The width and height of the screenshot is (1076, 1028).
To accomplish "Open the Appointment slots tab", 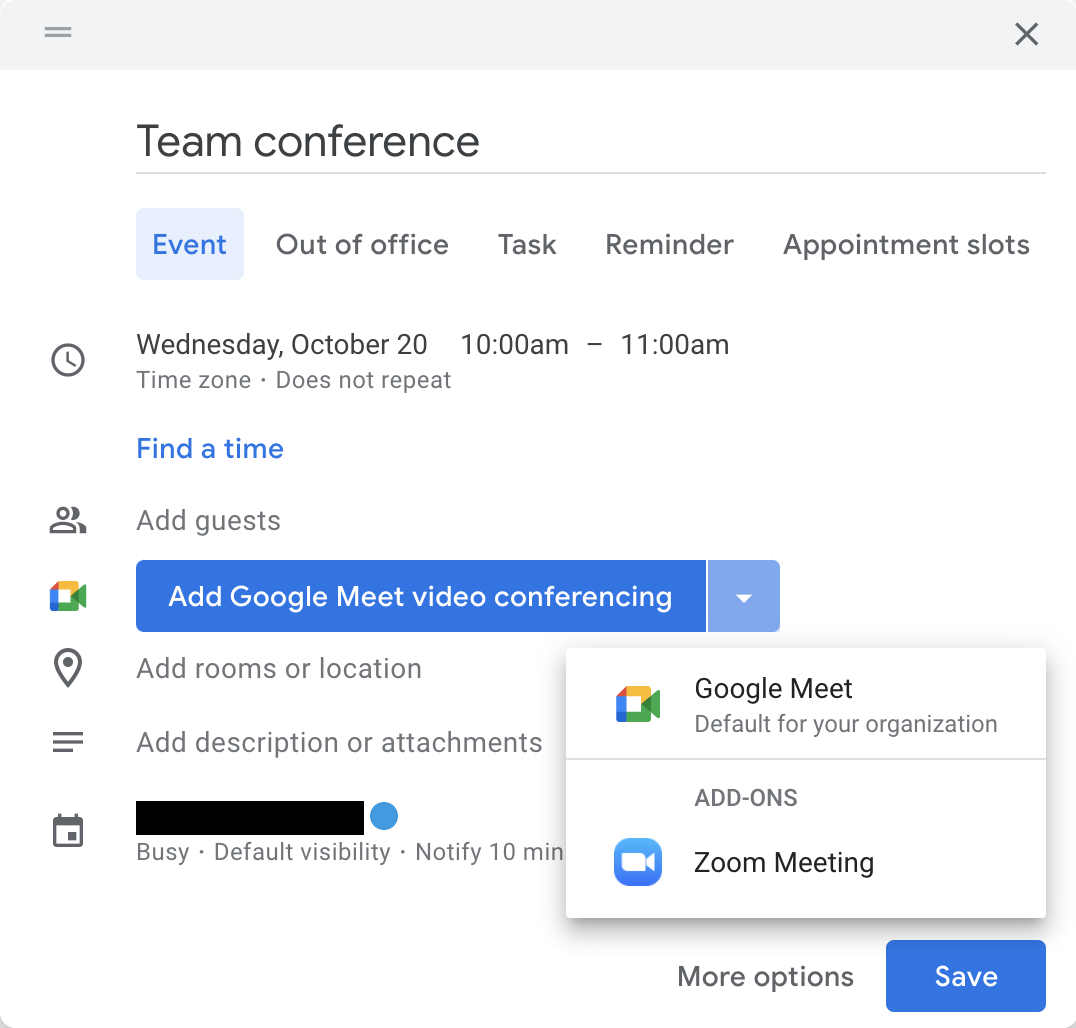I will point(907,244).
